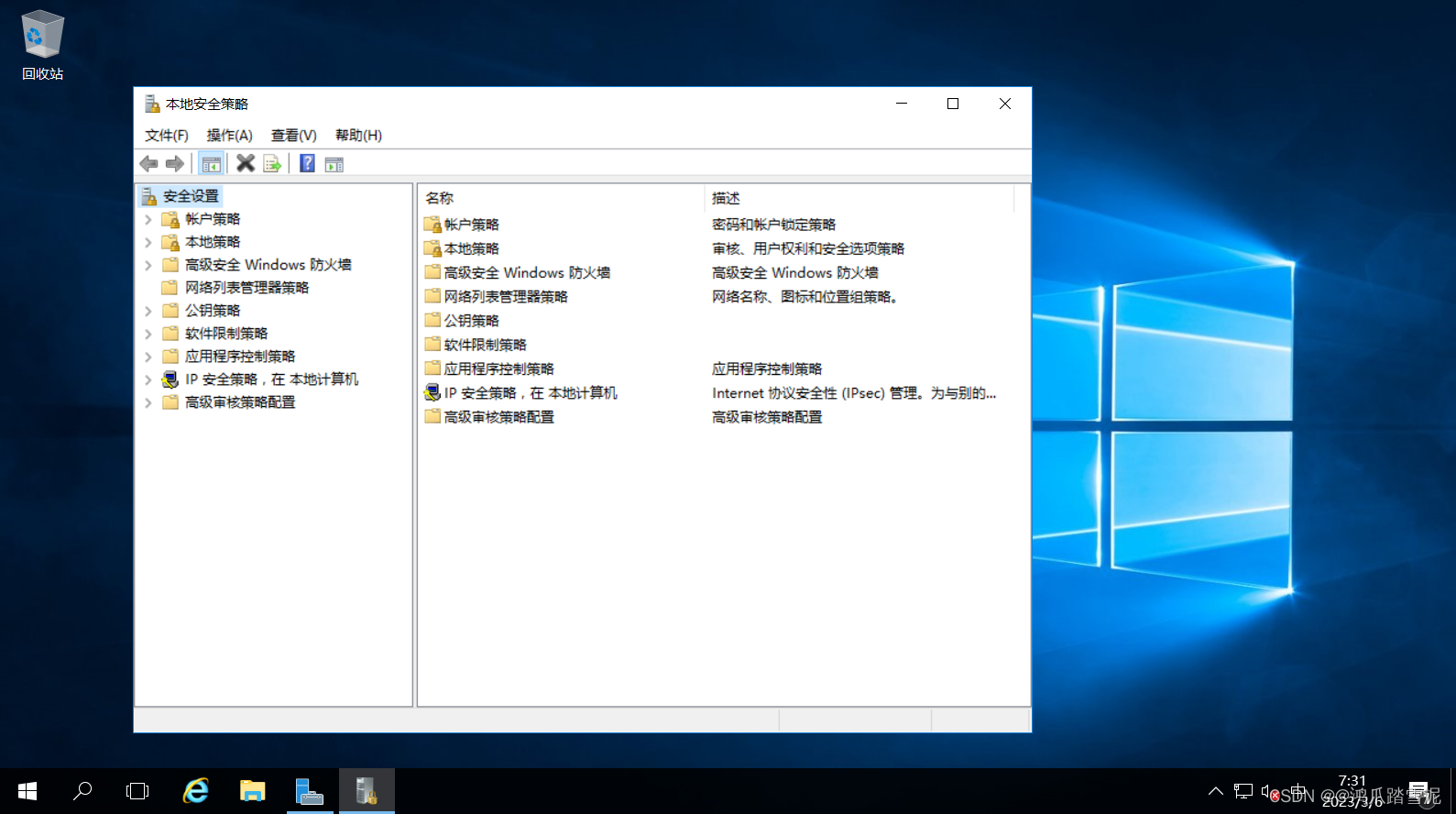Click the 安全设置 root node icon
This screenshot has height=814, width=1456.
pos(149,196)
